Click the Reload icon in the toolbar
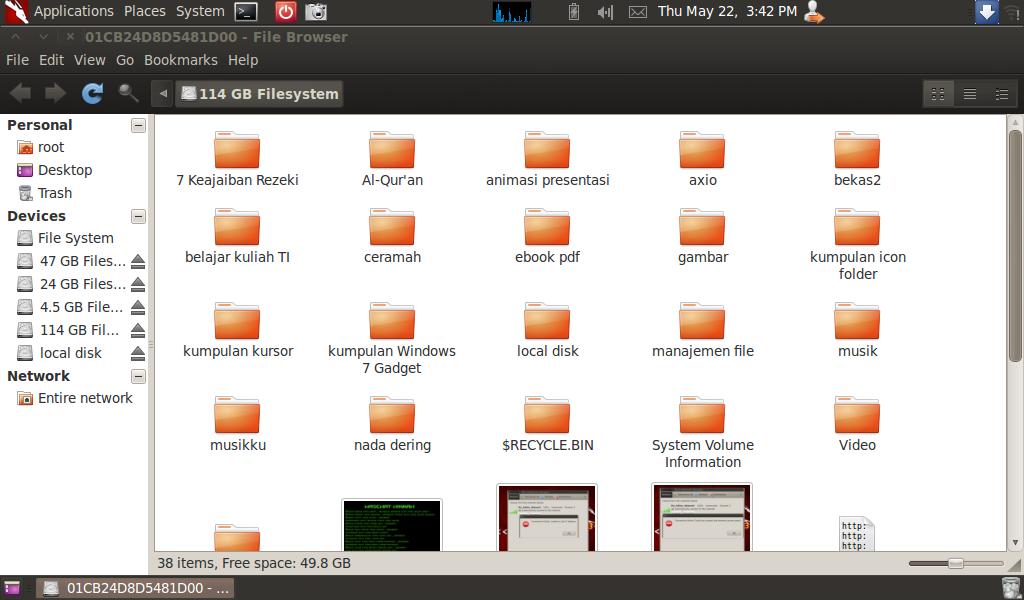This screenshot has height=600, width=1024. click(92, 92)
